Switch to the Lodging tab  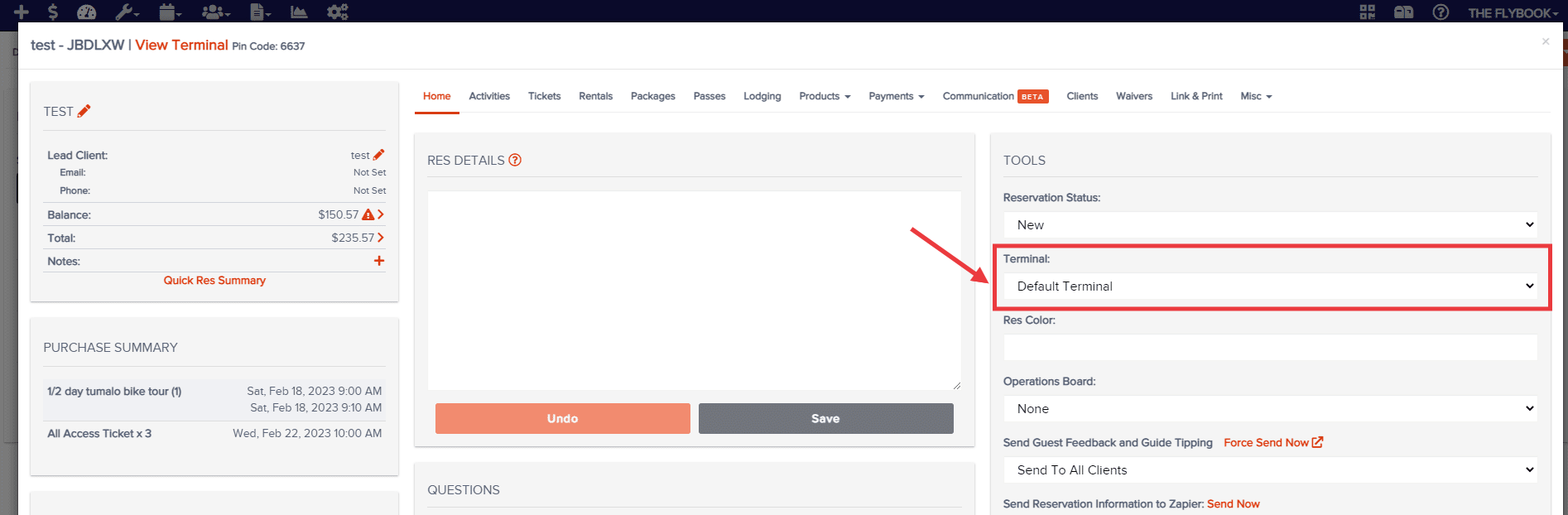762,96
